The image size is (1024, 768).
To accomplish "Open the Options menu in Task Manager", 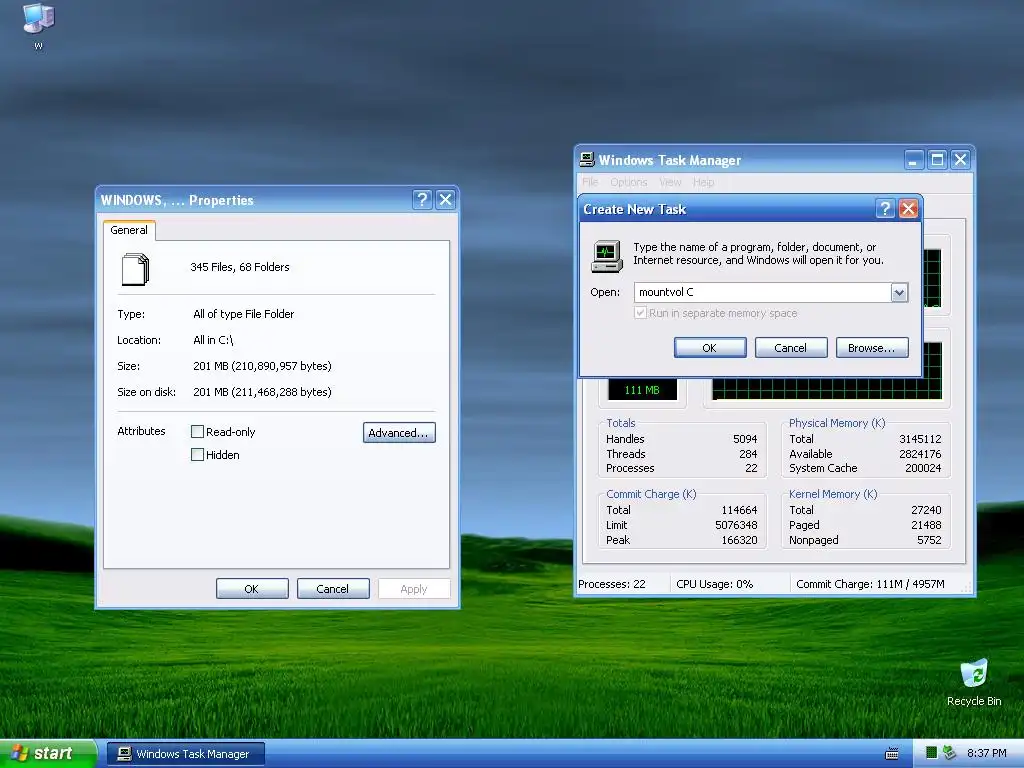I will point(628,182).
